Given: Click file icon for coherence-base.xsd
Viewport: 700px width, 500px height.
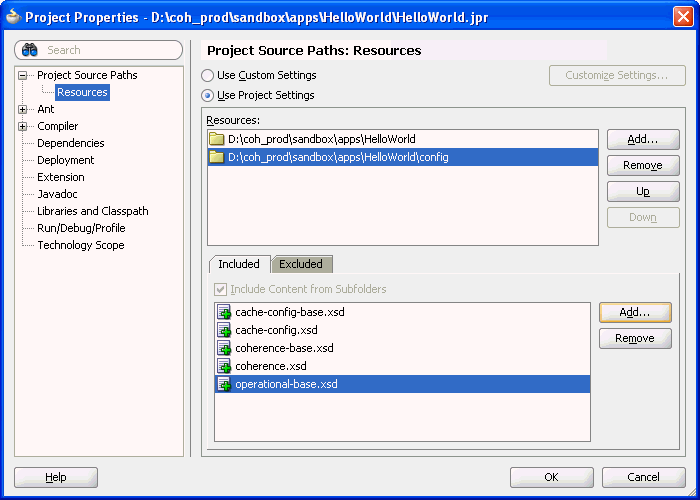Looking at the screenshot, I should click(x=224, y=348).
